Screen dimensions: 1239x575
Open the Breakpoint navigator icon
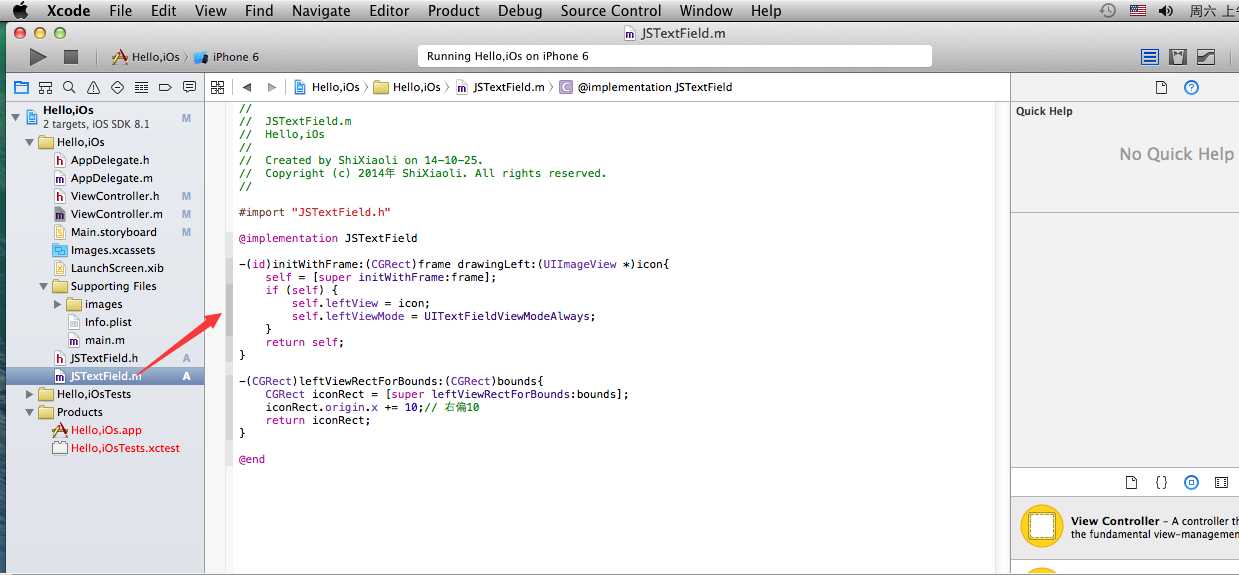pos(165,87)
